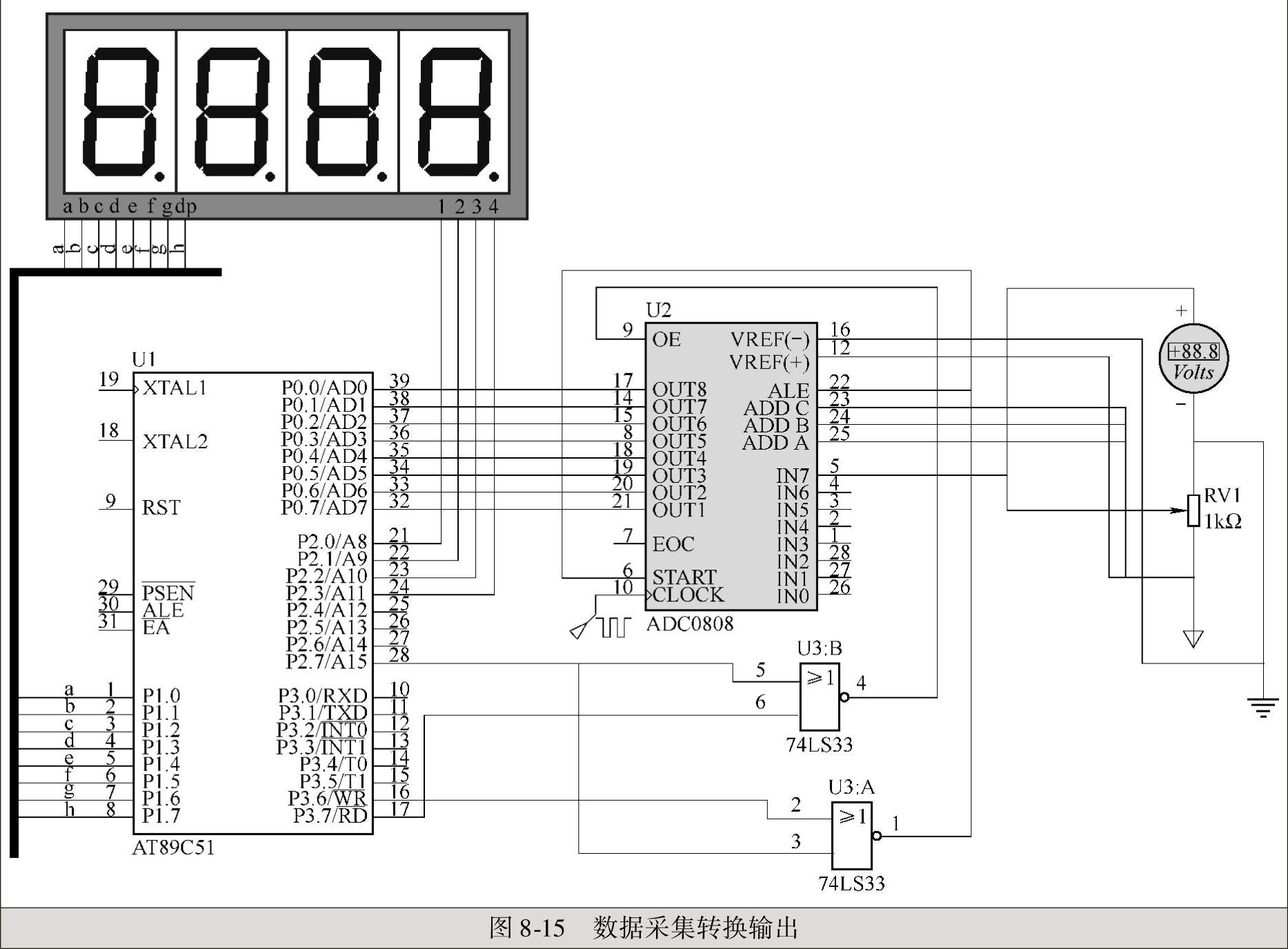Select the signal ground symbol under RV1
The width and height of the screenshot is (1288, 949).
pos(1193,639)
